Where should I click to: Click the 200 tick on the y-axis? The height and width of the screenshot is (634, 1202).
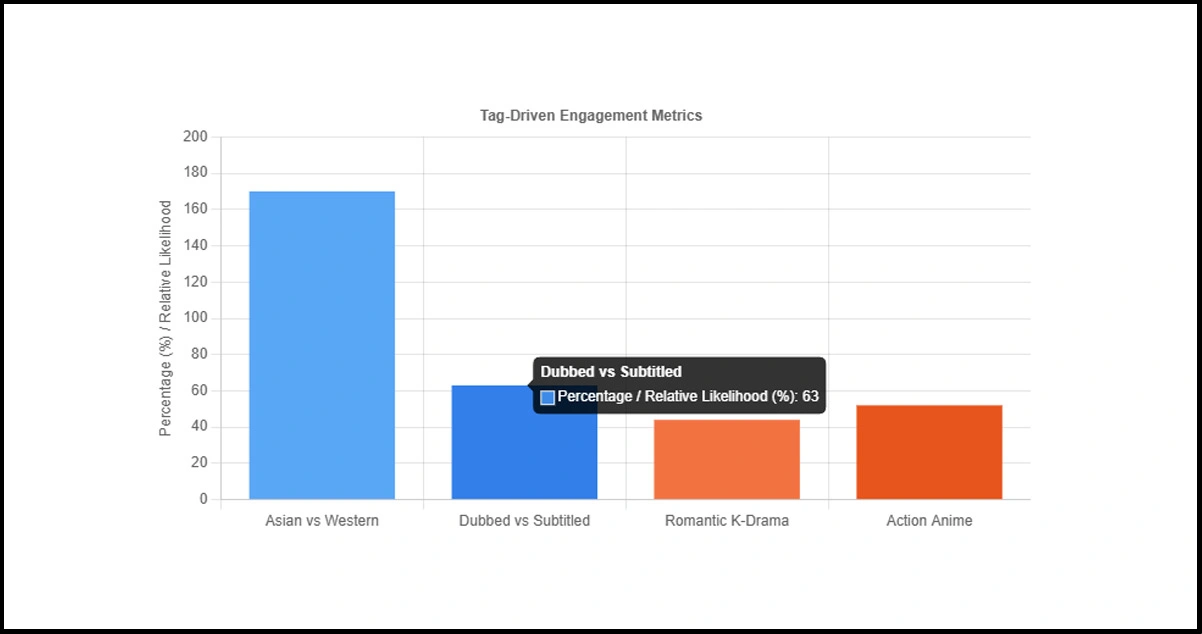[196, 137]
